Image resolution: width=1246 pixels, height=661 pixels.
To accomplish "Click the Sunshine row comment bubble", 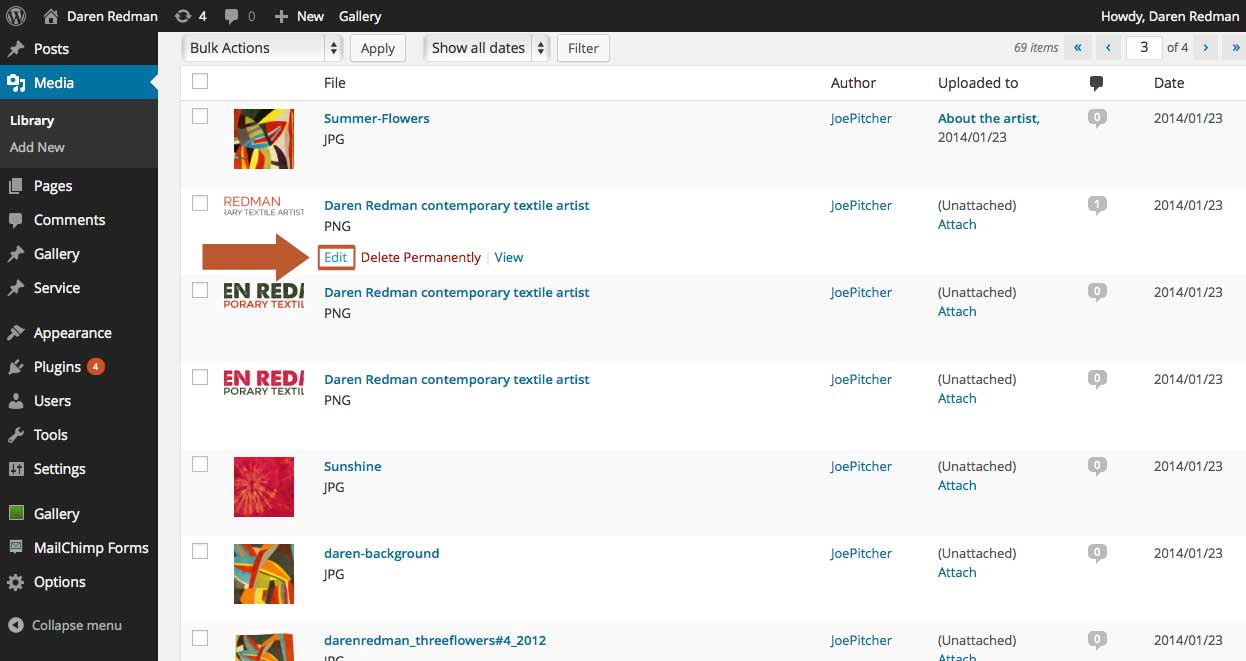I will (x=1097, y=467).
